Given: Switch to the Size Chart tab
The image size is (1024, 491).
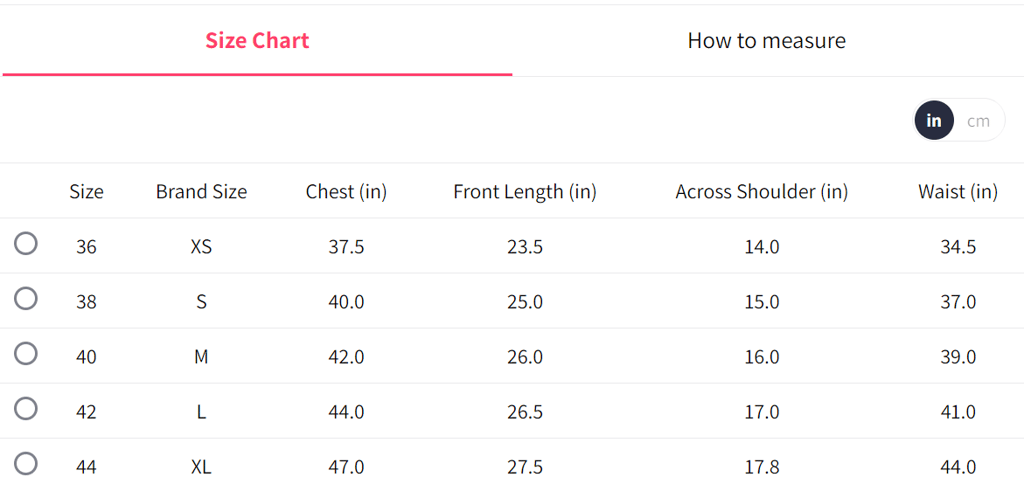Looking at the screenshot, I should pyautogui.click(x=257, y=41).
